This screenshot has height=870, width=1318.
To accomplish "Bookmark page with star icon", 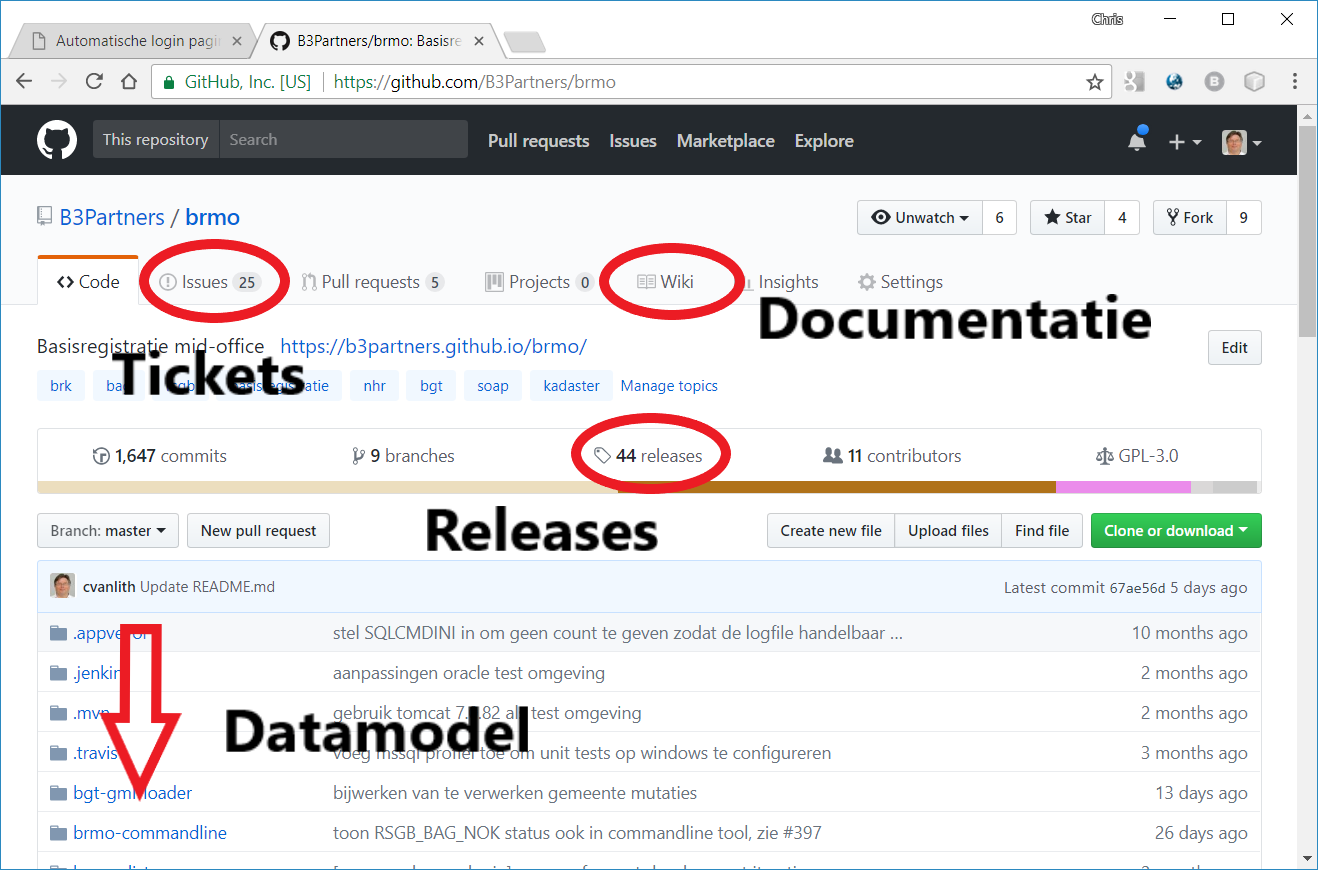I will click(x=1095, y=82).
